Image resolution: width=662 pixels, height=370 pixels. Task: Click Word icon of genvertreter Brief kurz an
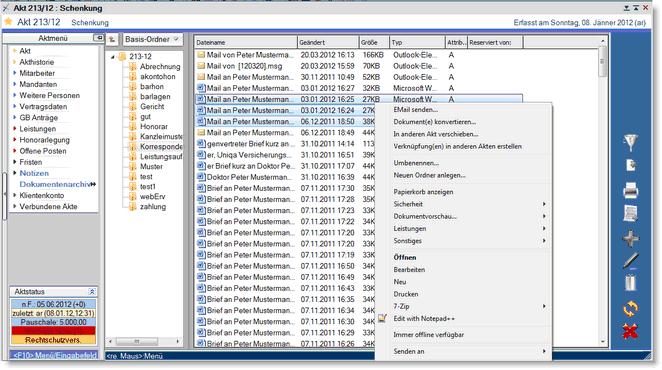201,144
